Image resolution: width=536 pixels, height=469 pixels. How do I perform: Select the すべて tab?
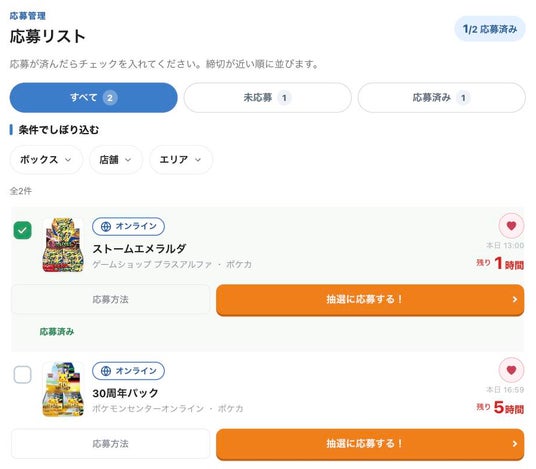coord(93,98)
